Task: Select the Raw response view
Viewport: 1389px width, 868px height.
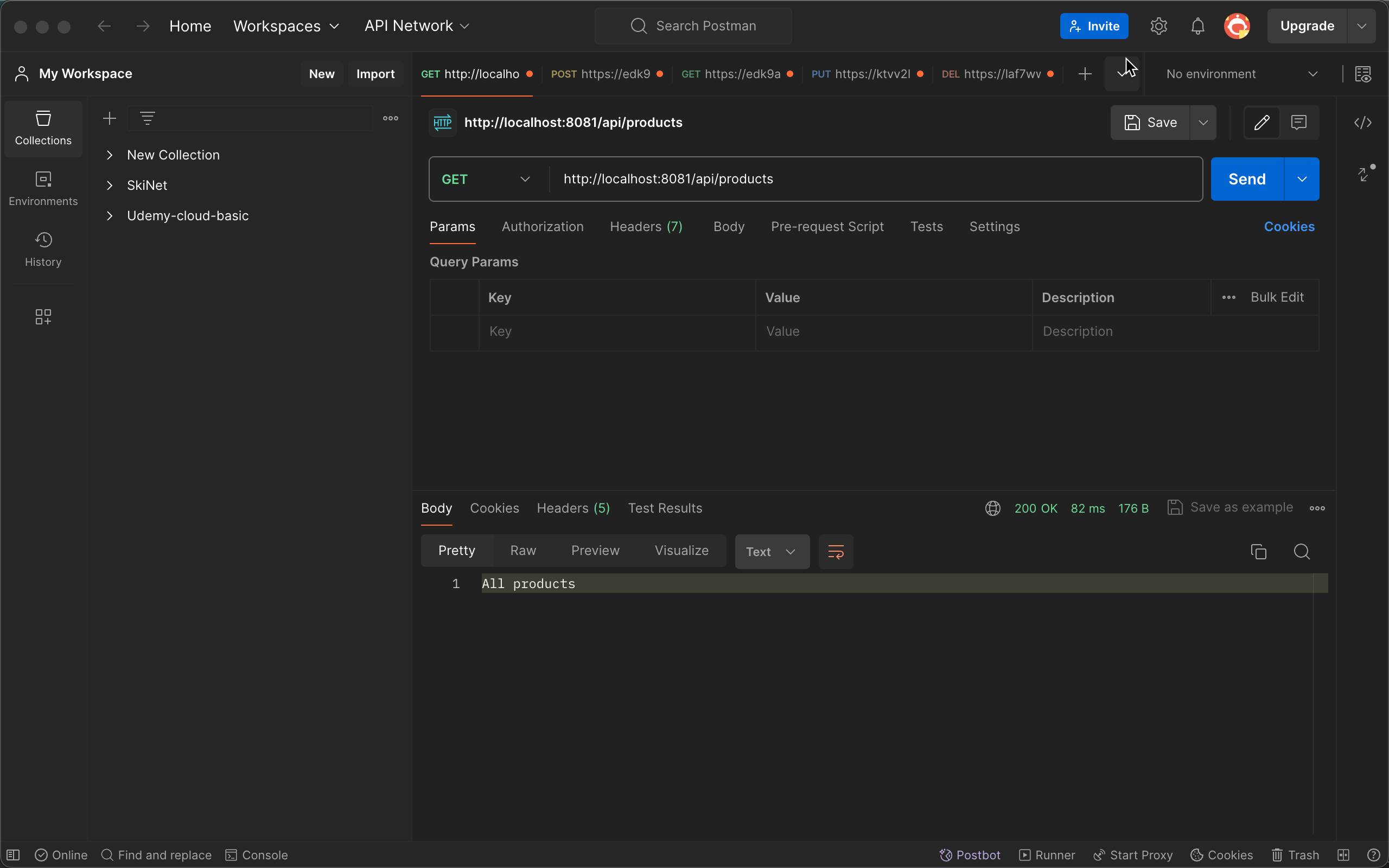Action: pos(523,551)
